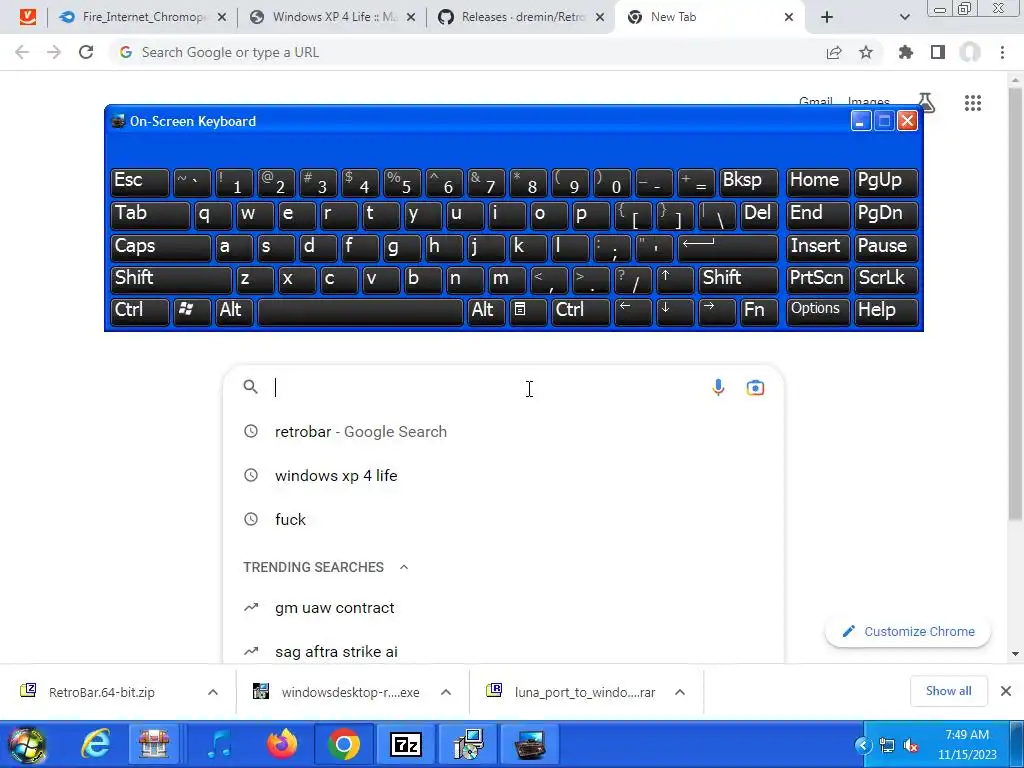Open the tab search dropdown arrow
This screenshot has height=768, width=1024.
coord(904,17)
